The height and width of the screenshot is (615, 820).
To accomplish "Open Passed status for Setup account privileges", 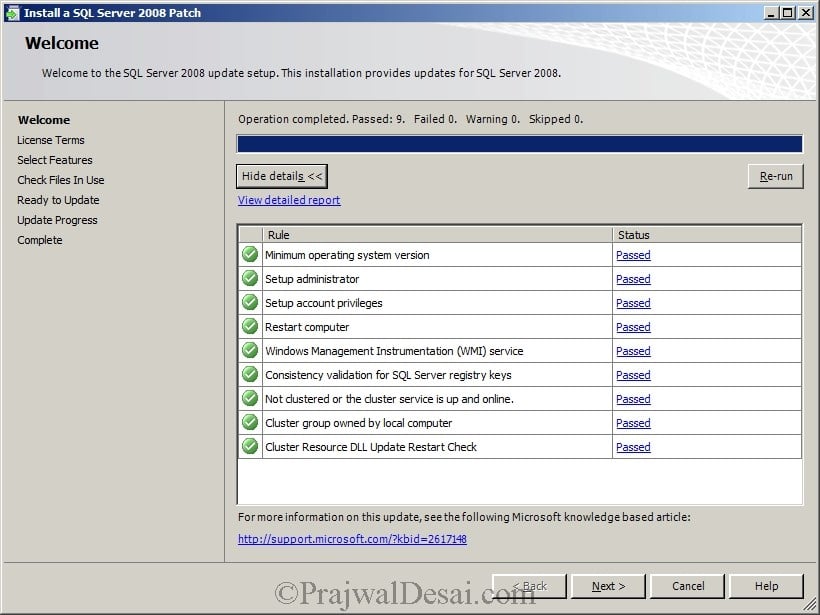I will click(633, 303).
